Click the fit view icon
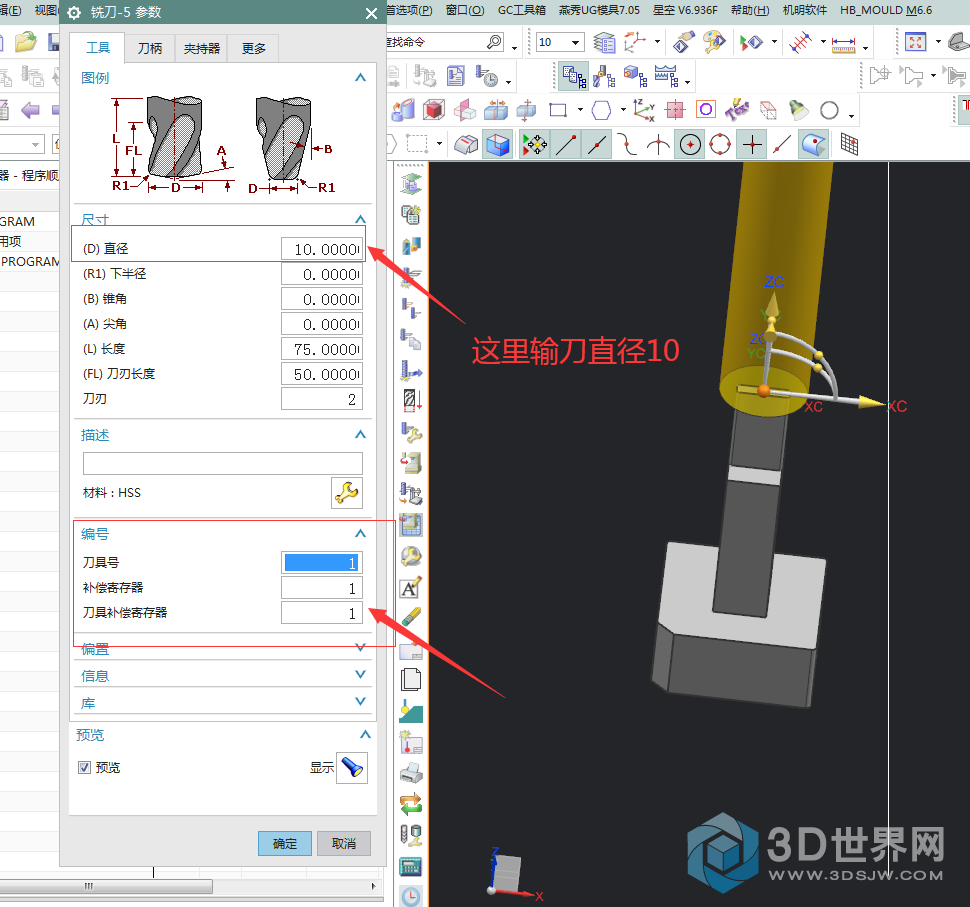970x907 pixels. click(x=915, y=42)
